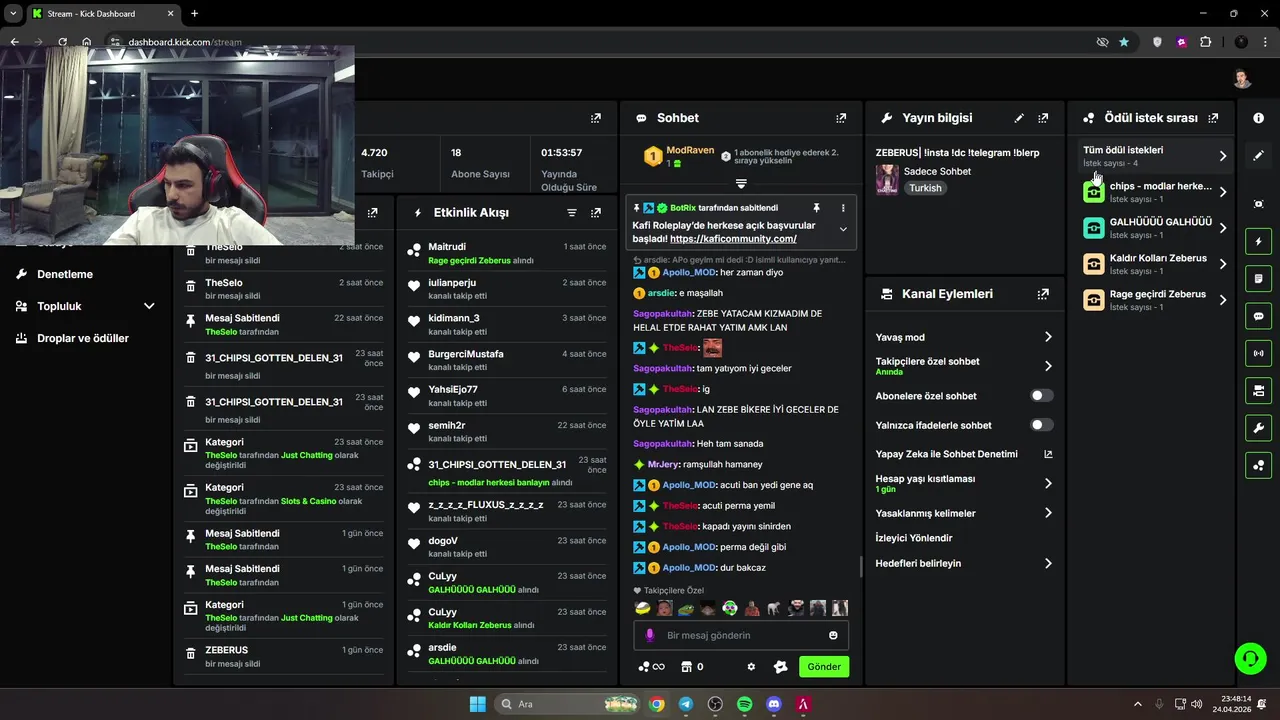Toggle Yalnızca ifadelerle sohbet switch
This screenshot has width=1280, height=720.
(1042, 425)
